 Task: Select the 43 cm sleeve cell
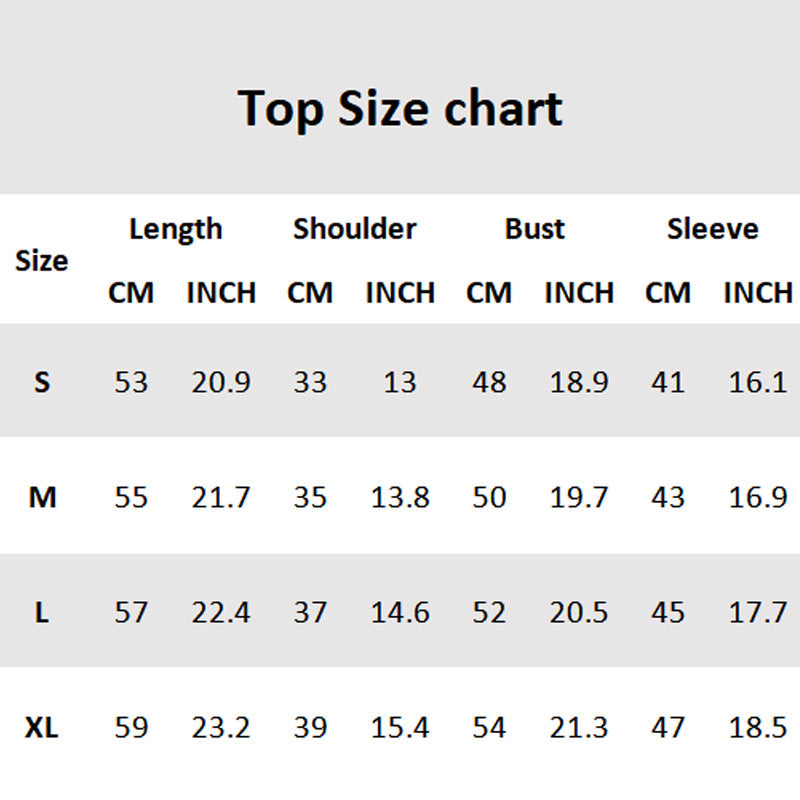tap(668, 497)
